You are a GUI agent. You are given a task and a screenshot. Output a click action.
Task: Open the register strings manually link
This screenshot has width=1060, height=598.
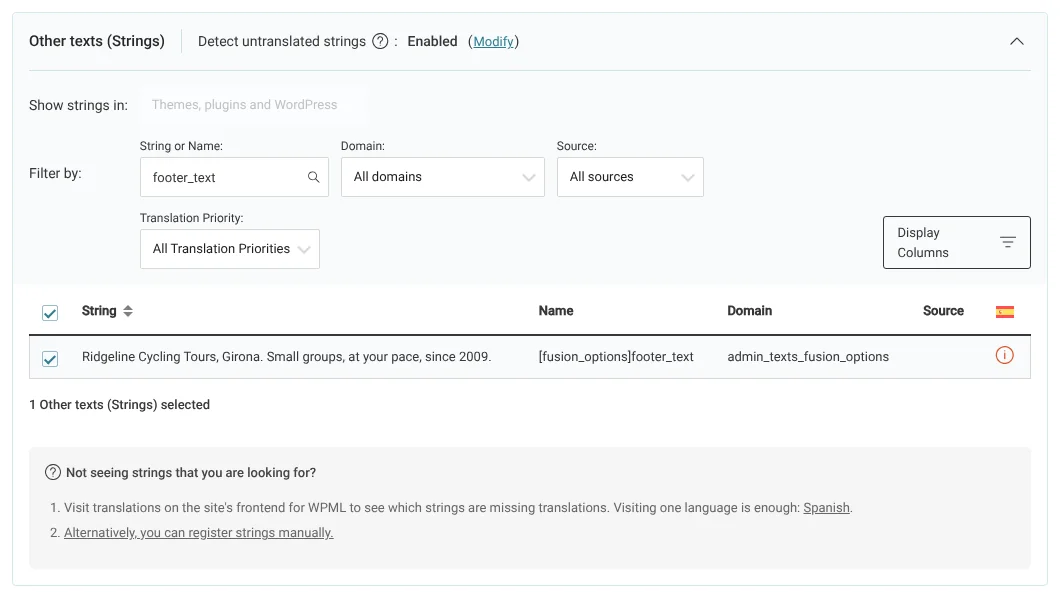click(x=199, y=532)
